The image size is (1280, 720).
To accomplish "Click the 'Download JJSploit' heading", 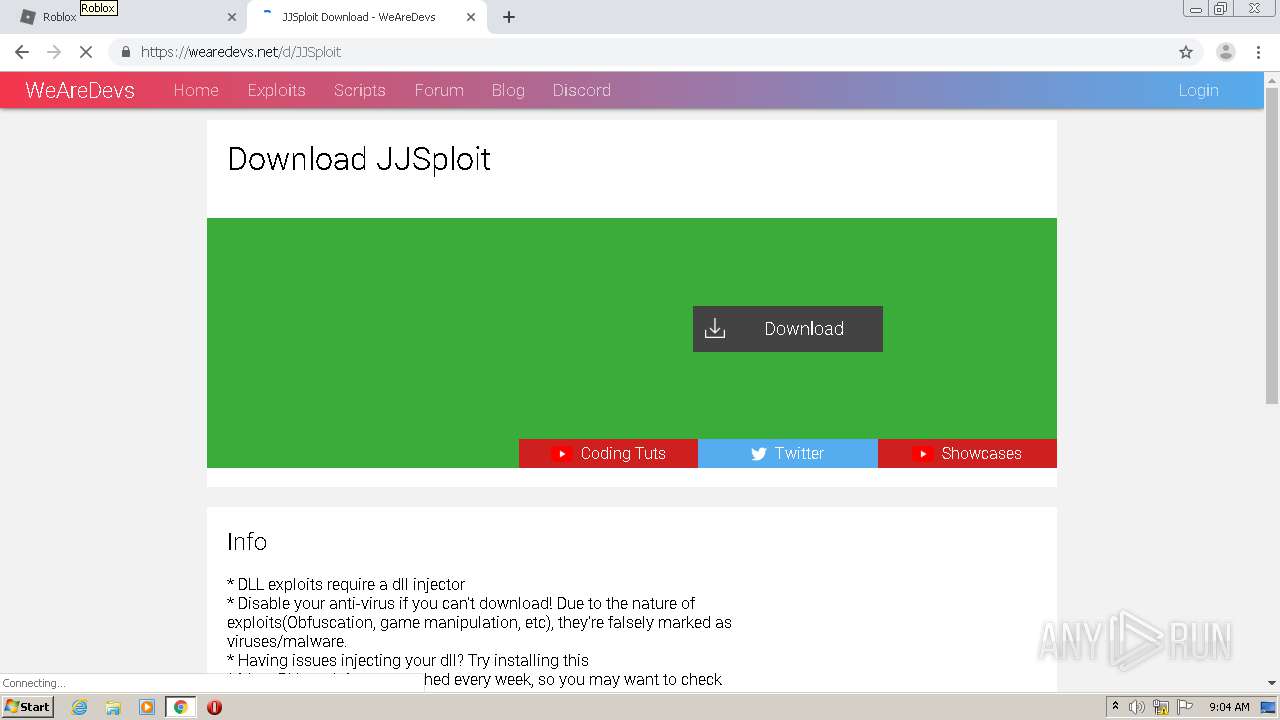I will 359,159.
